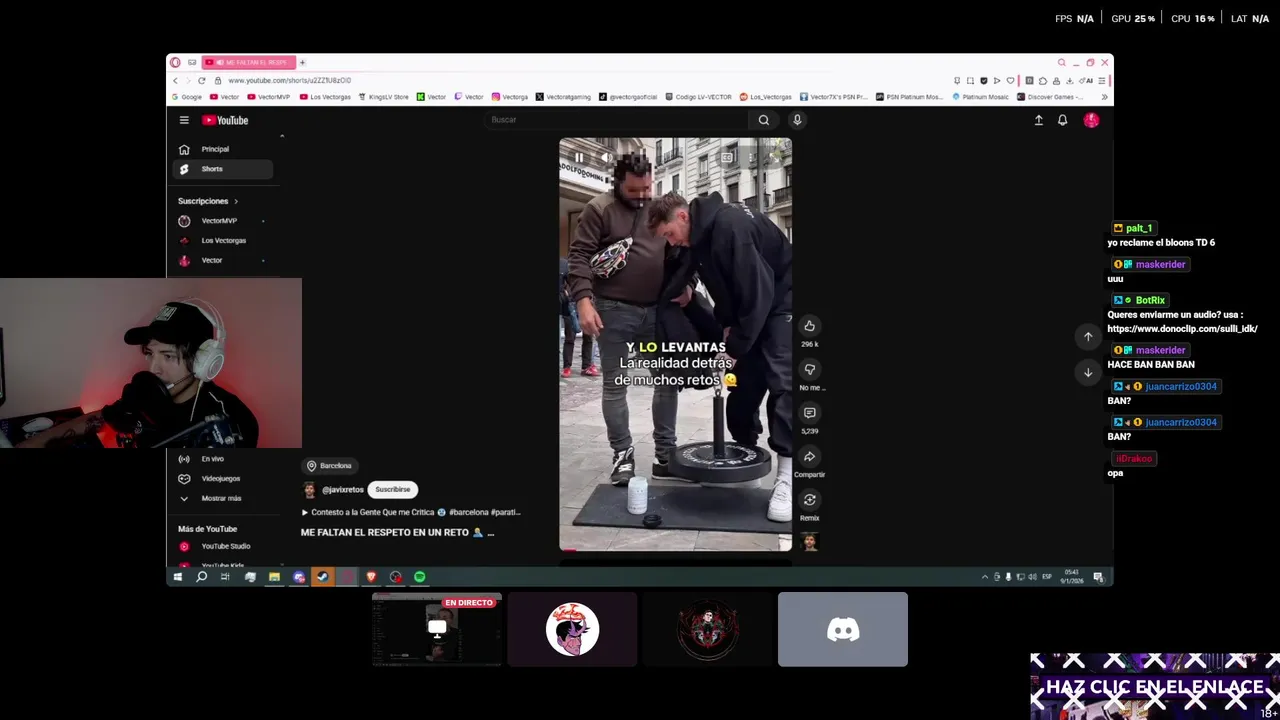
Task: Pause the playing Short
Action: 578,157
